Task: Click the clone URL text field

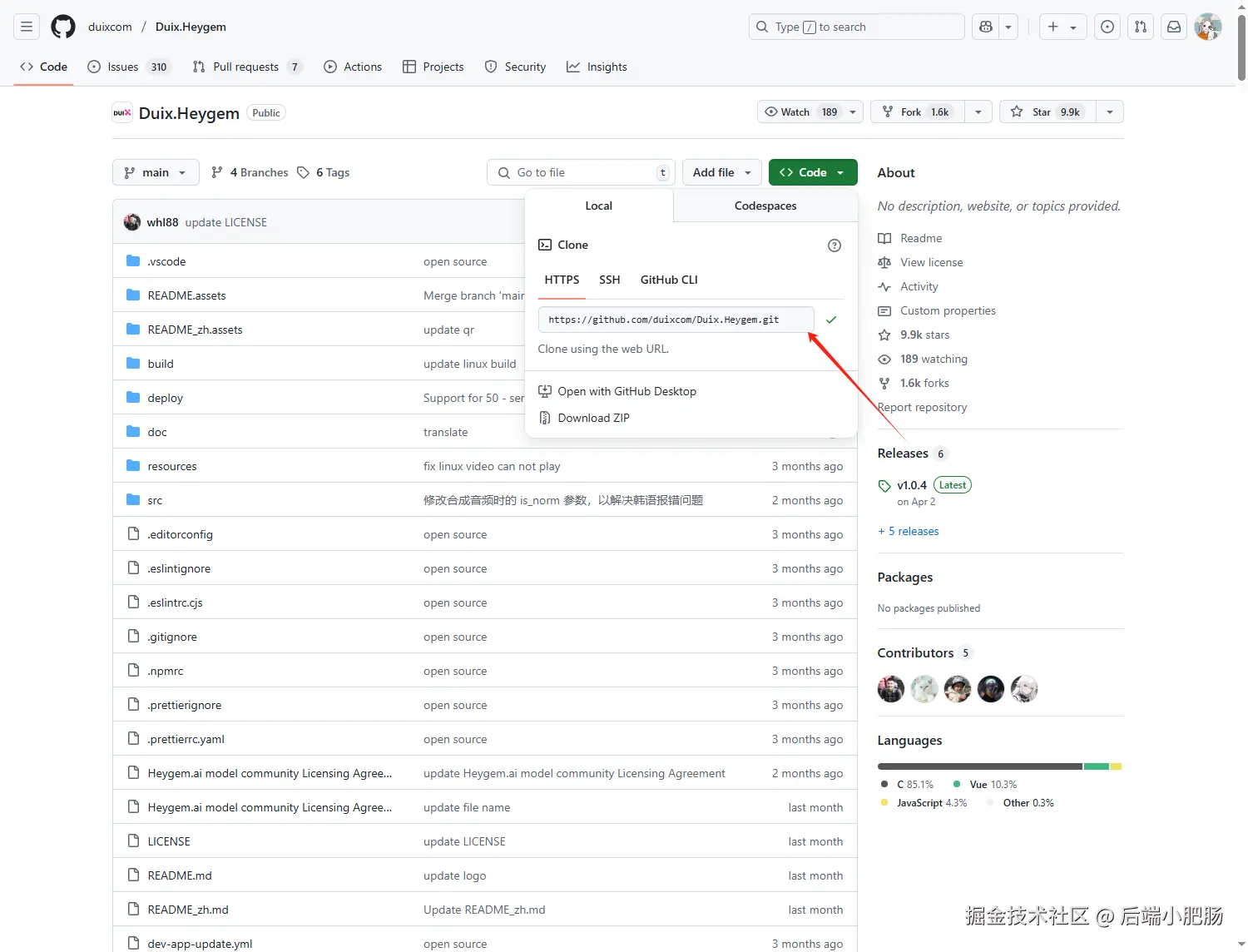Action: [x=676, y=320]
